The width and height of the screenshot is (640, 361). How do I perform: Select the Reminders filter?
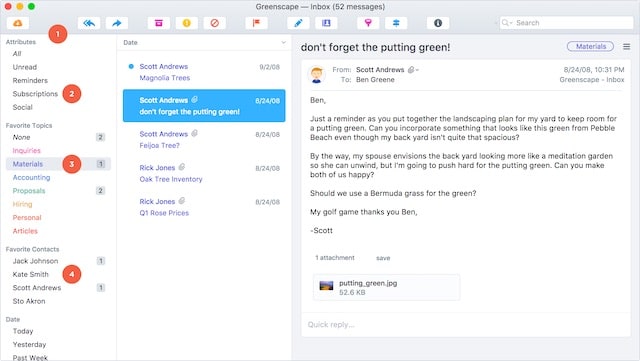[30, 80]
